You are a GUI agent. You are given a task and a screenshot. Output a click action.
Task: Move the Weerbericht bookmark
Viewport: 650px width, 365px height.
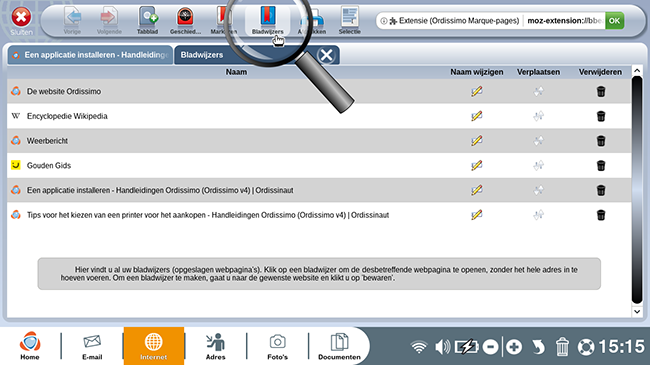click(538, 141)
